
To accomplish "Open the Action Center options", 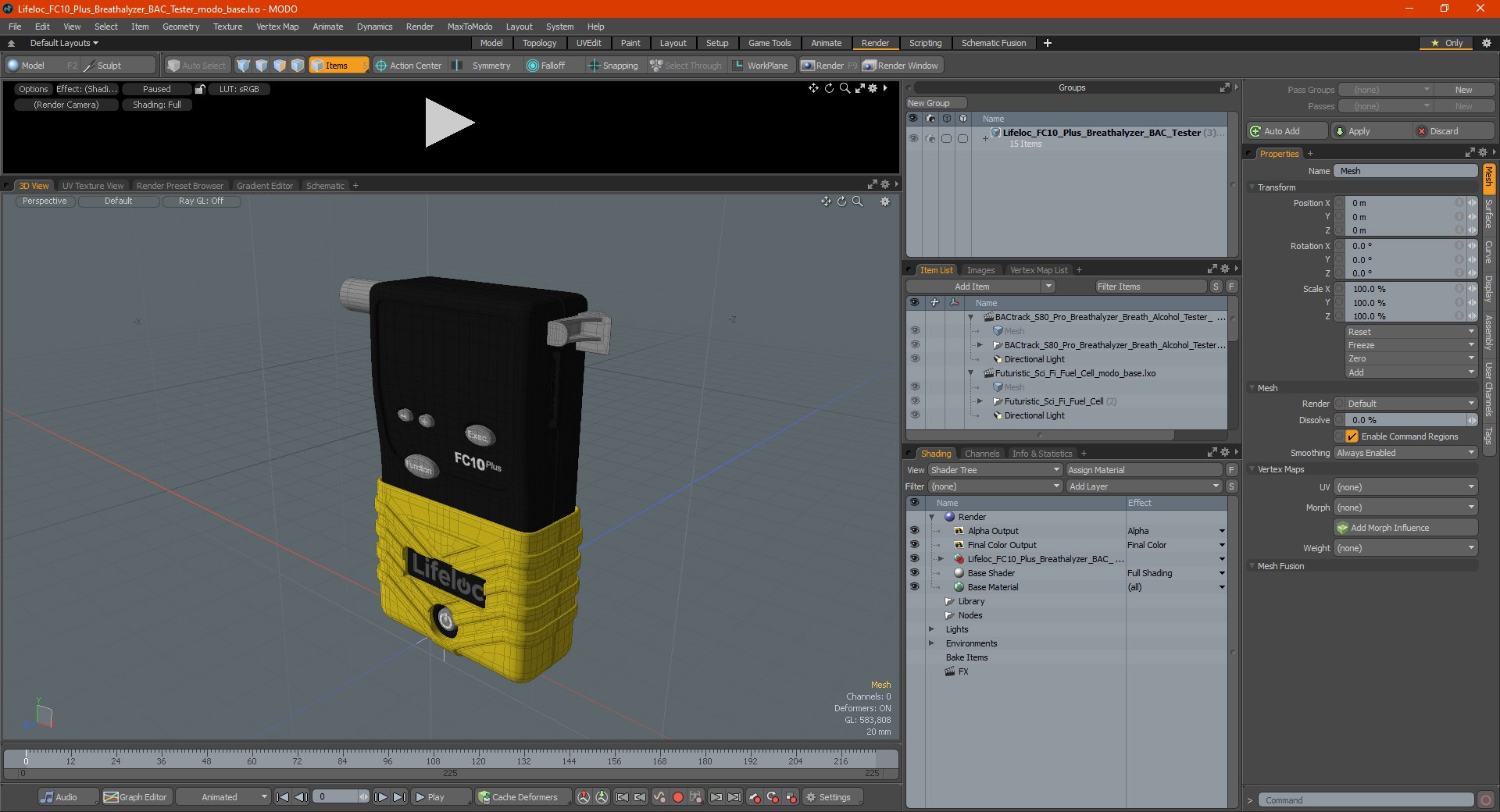I will click(x=409, y=66).
